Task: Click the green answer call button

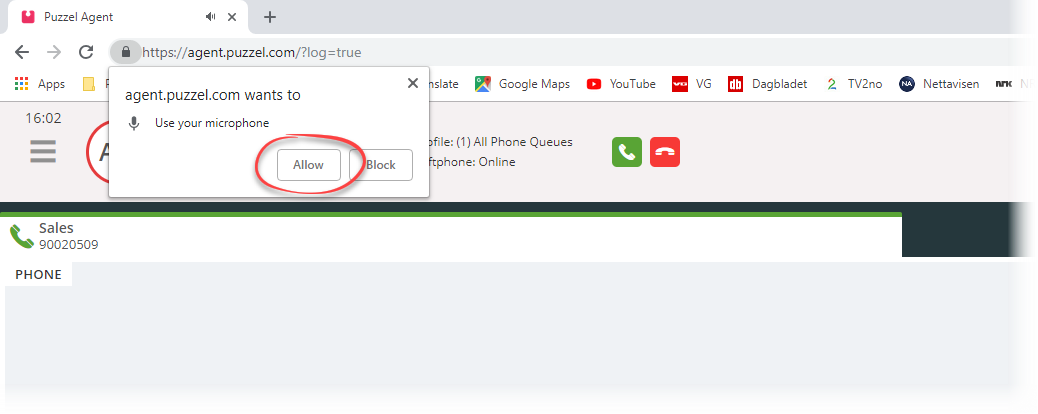Action: coord(627,152)
